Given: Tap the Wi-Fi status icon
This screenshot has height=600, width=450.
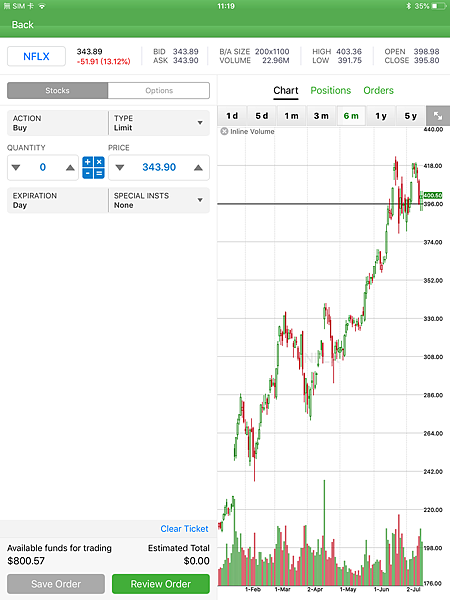Looking at the screenshot, I should pos(42,6).
